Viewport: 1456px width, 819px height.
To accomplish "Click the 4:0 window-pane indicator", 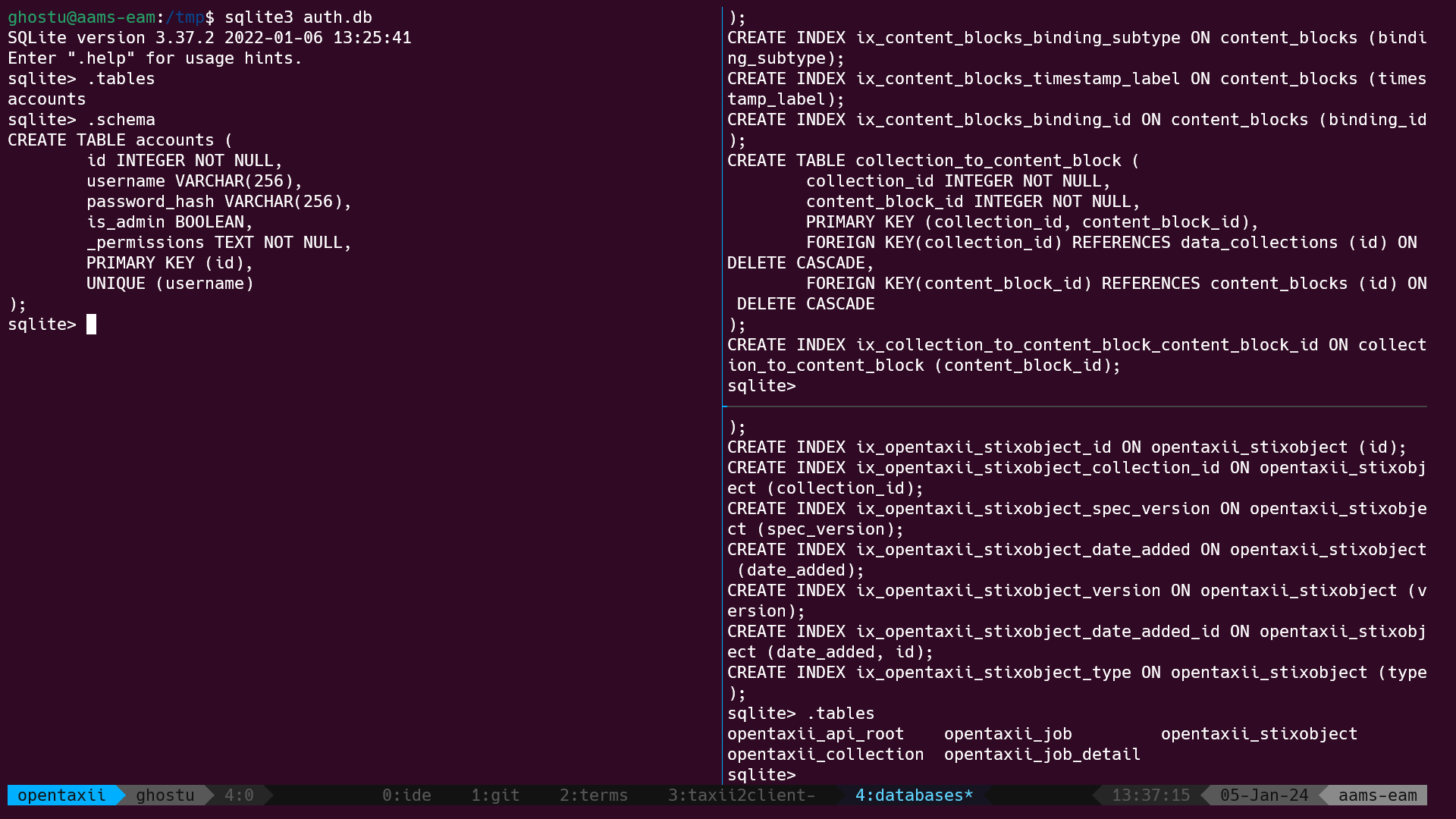I will tap(239, 795).
